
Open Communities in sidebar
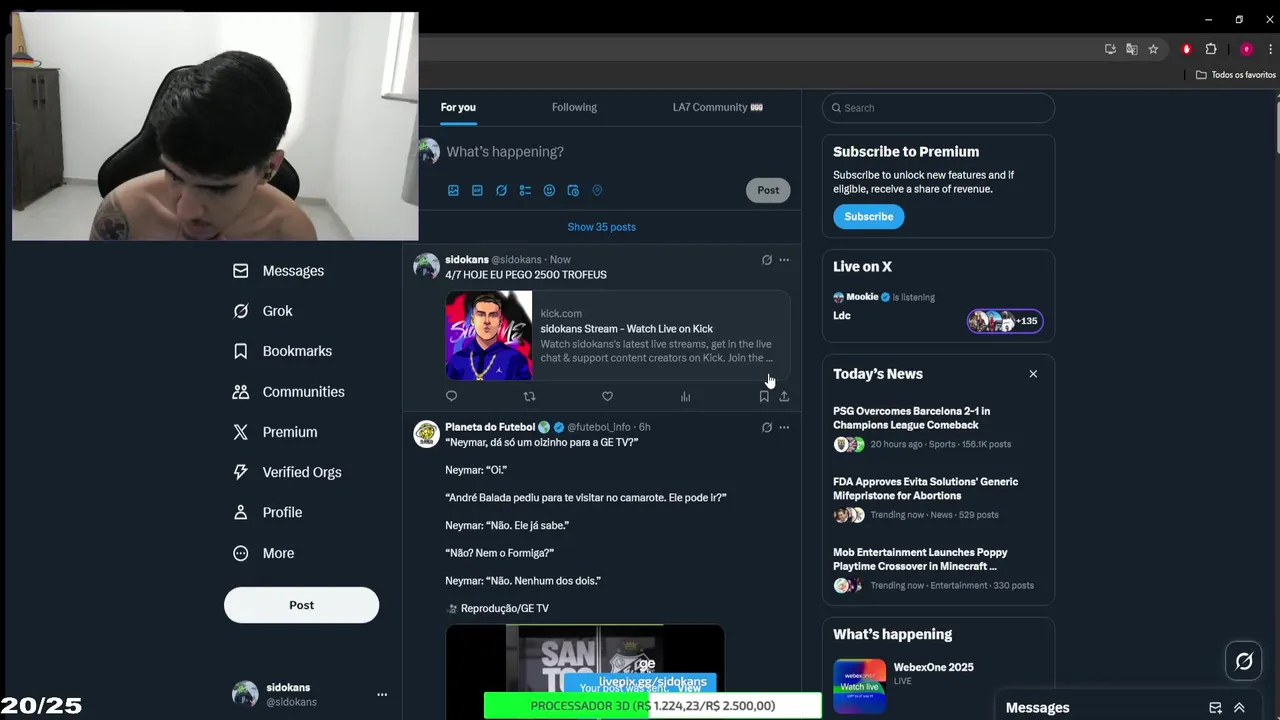[x=289, y=392]
